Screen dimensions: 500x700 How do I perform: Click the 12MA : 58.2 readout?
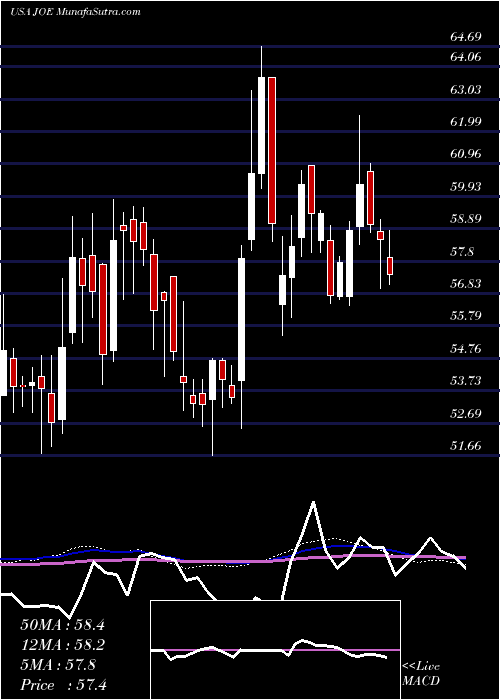click(x=62, y=645)
